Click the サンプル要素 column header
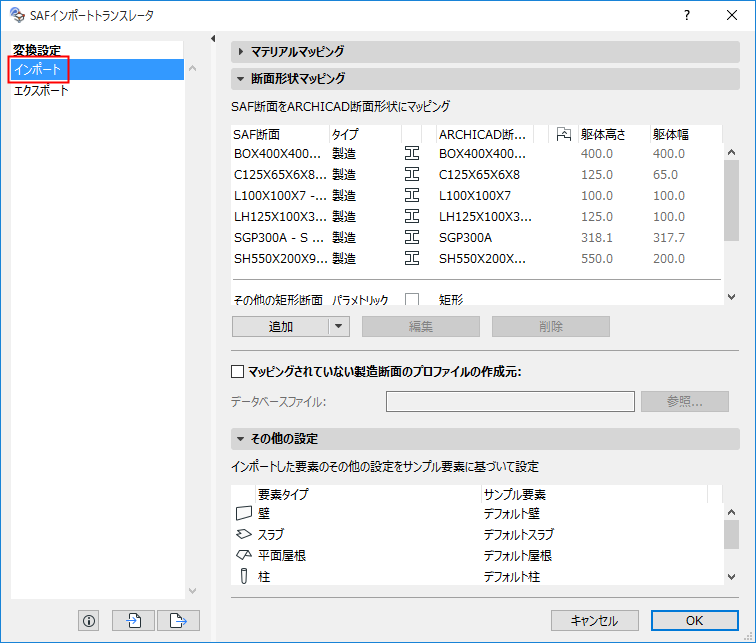Screen dimensions: 756x643 tap(594, 494)
